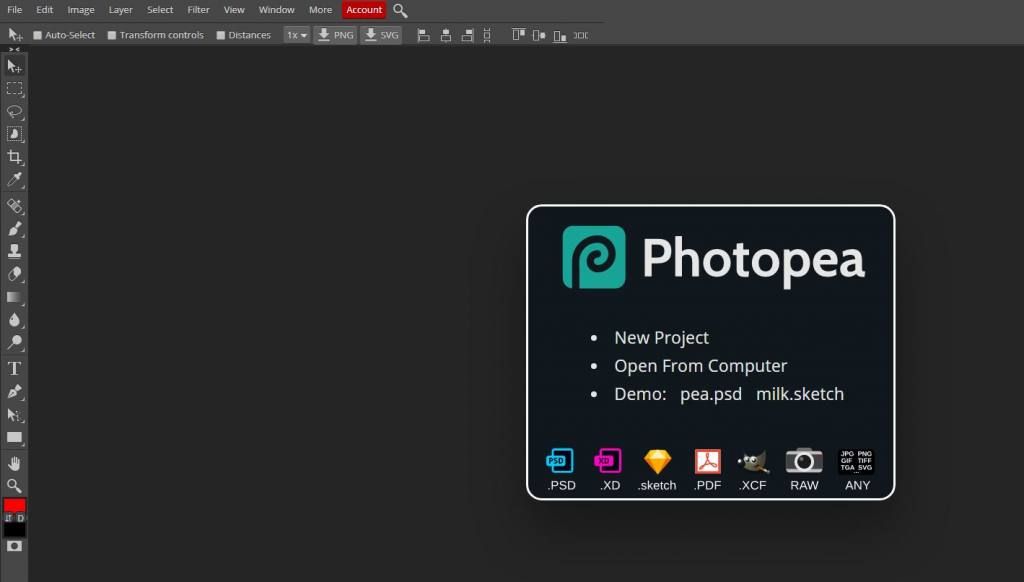Select the Zoom tool

tap(14, 486)
